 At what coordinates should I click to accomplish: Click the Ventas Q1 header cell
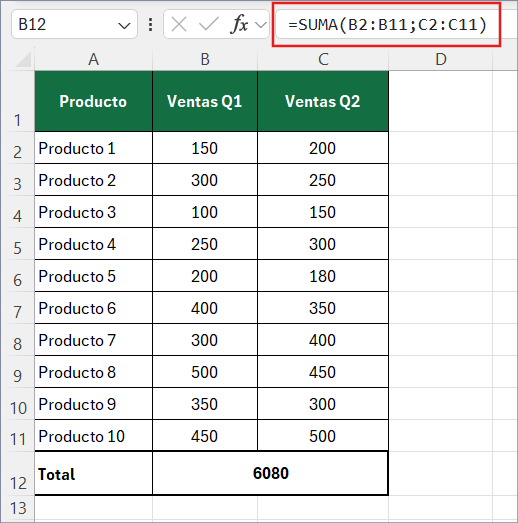tap(205, 101)
